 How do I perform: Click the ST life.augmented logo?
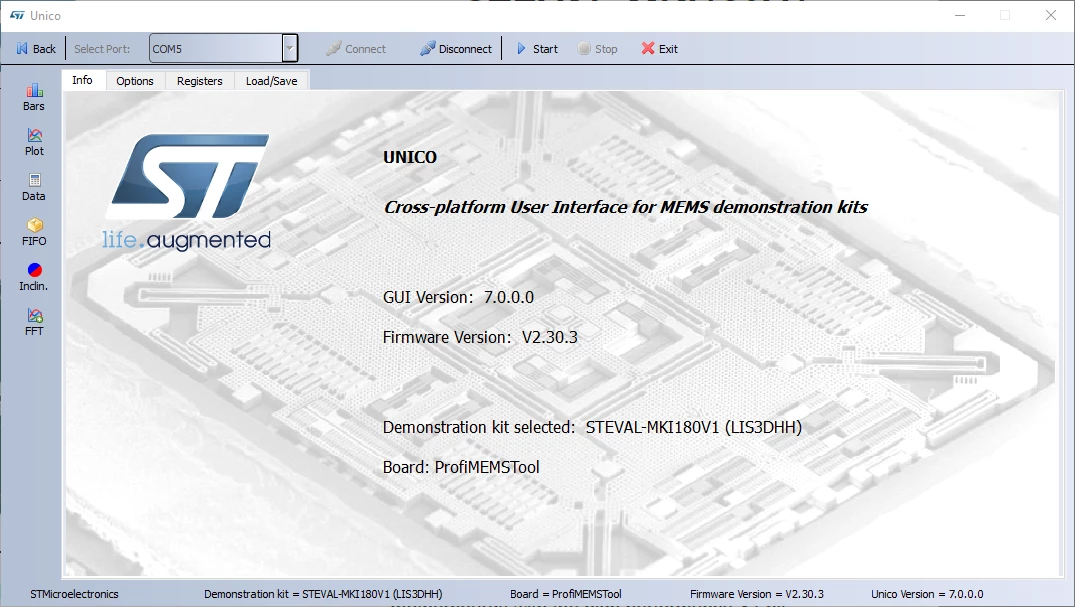tap(187, 193)
